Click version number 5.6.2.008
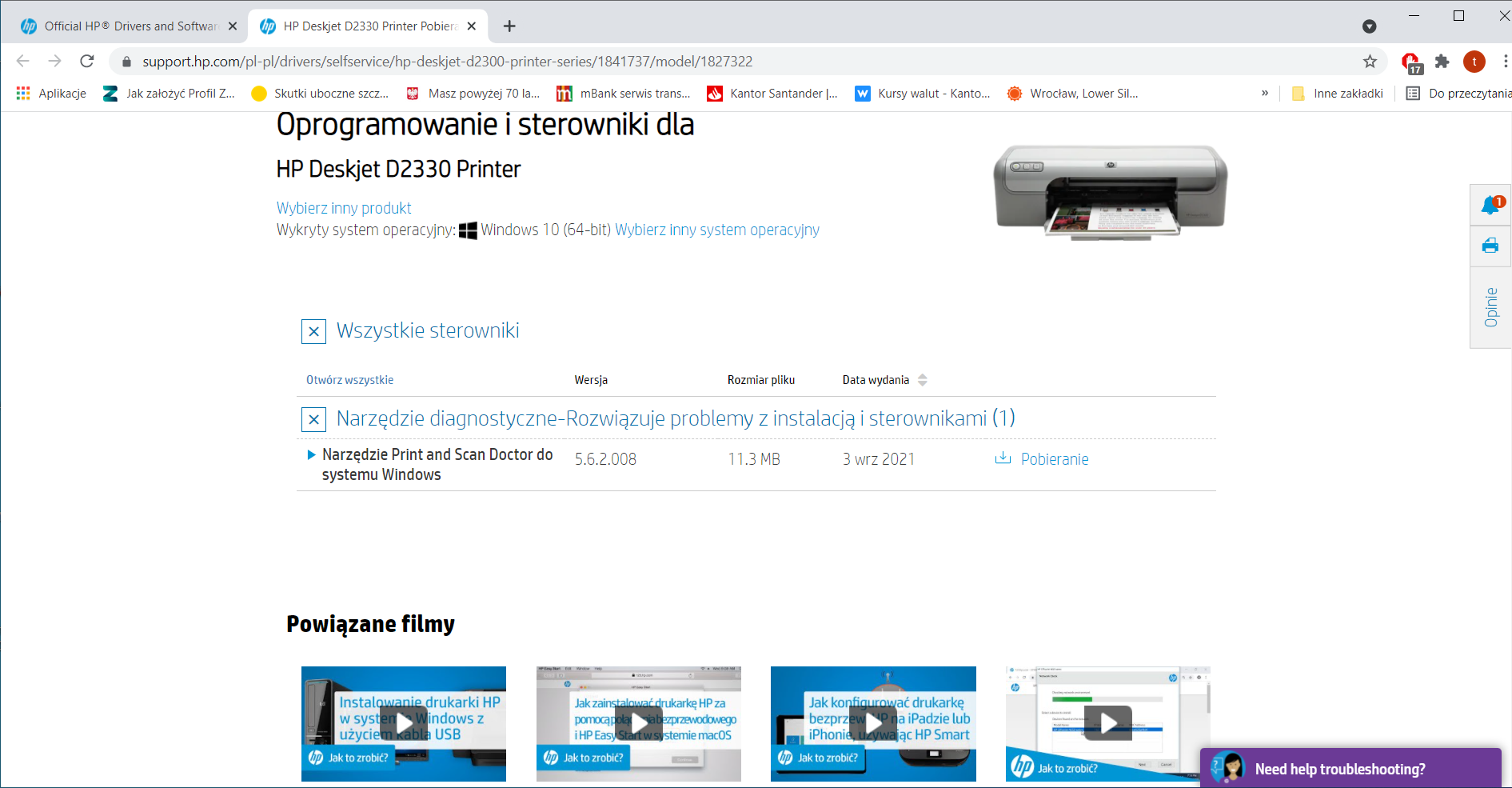 click(x=605, y=459)
